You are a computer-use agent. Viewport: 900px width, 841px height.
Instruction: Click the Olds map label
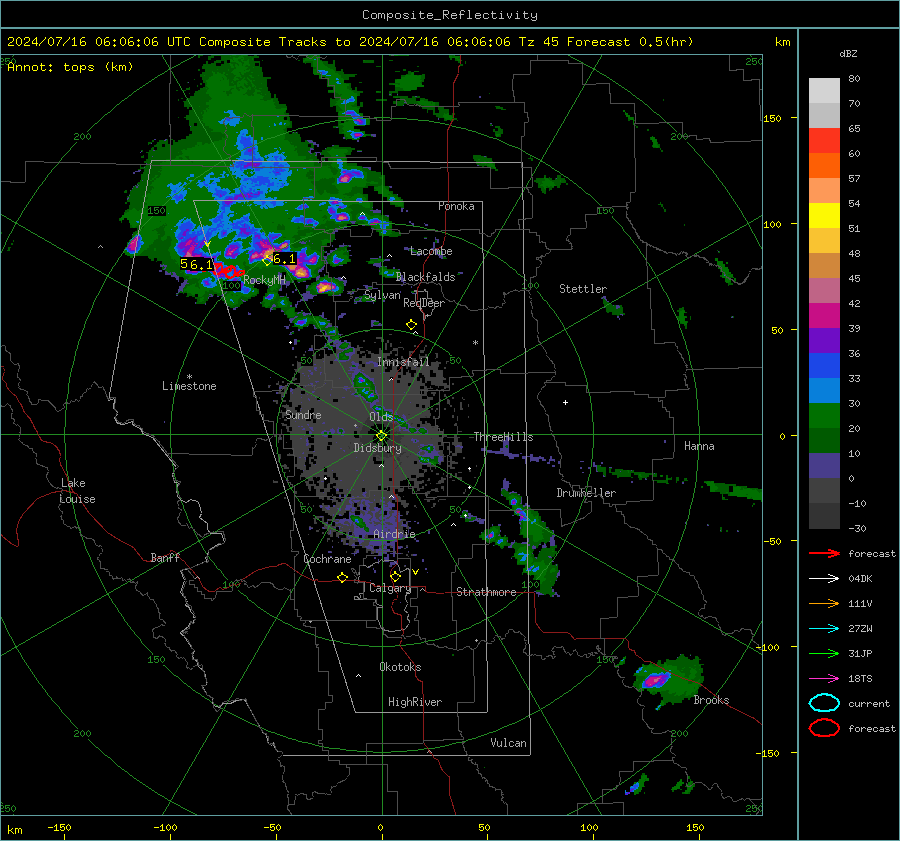click(x=381, y=417)
